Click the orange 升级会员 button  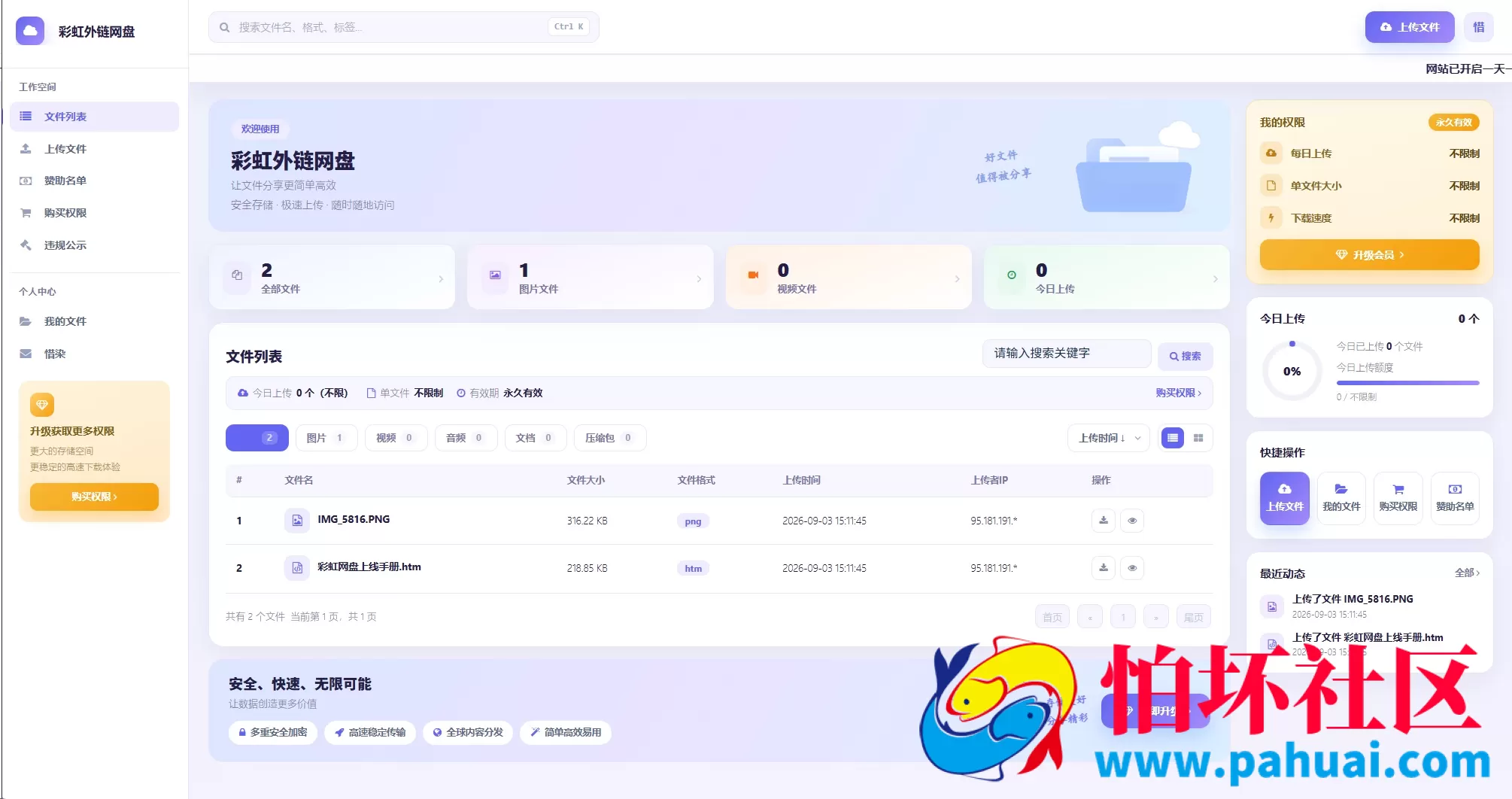tap(1369, 255)
